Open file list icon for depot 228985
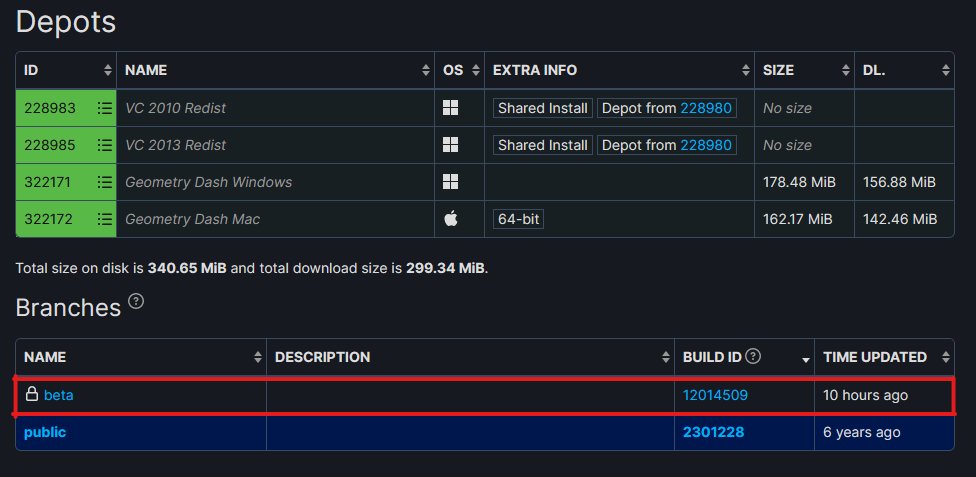The image size is (976, 477). coord(105,145)
